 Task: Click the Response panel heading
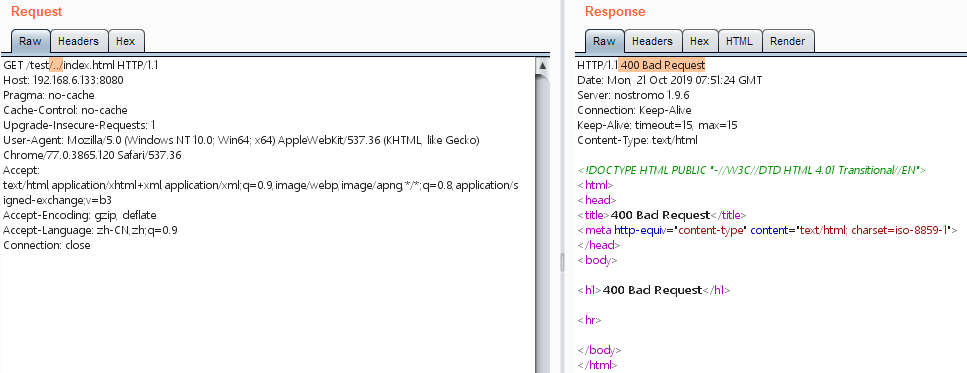coord(615,11)
